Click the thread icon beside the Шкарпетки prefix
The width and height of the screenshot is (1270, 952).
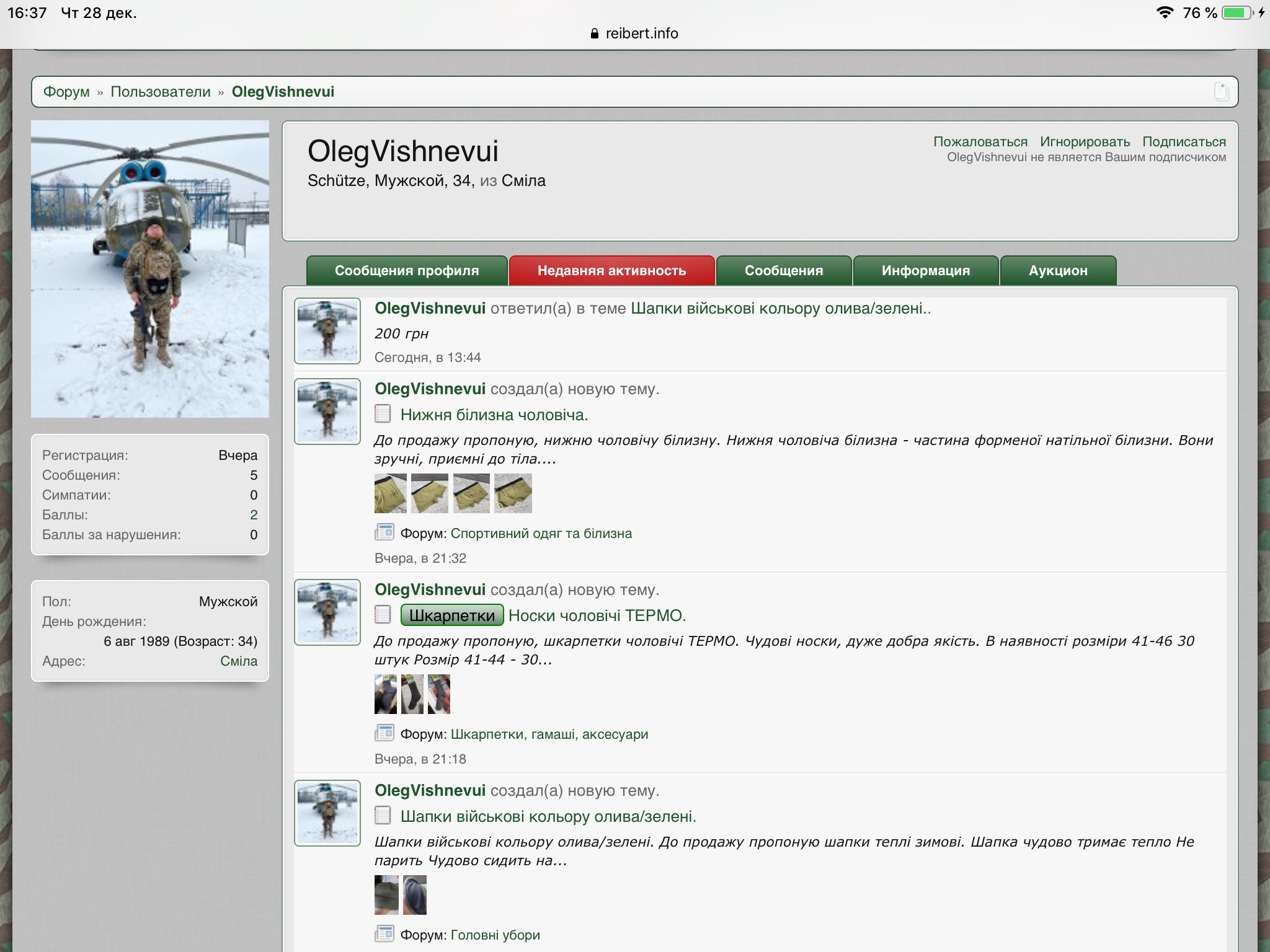tap(383, 615)
